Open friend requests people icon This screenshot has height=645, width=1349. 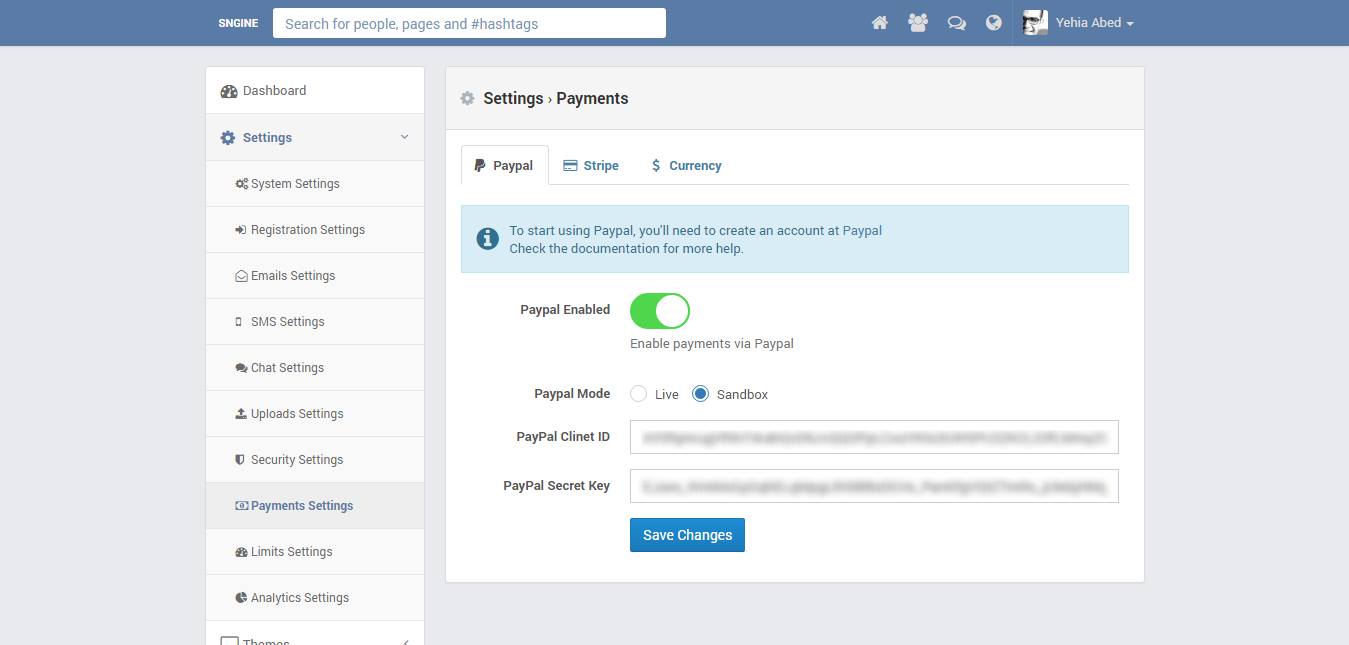918,23
